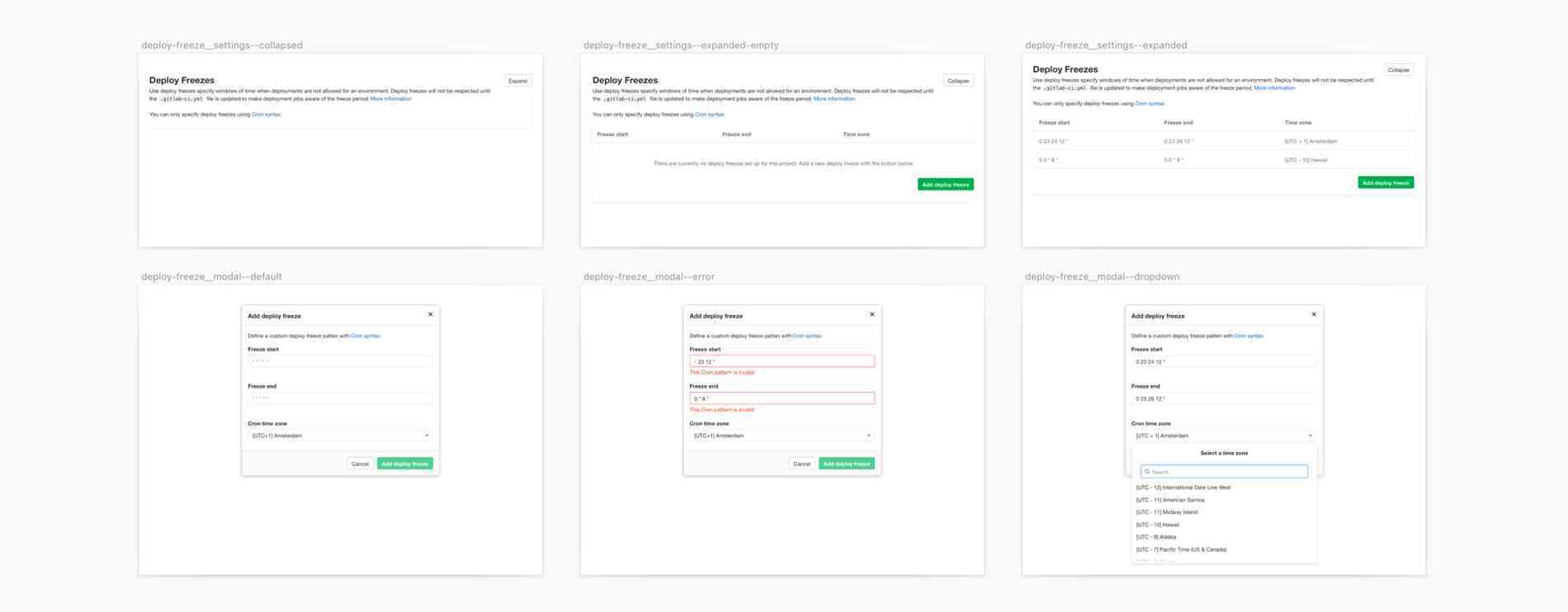Click Add deploy freeze in the expanded-empty frame
Image resolution: width=1568 pixels, height=612 pixels.
tap(945, 185)
